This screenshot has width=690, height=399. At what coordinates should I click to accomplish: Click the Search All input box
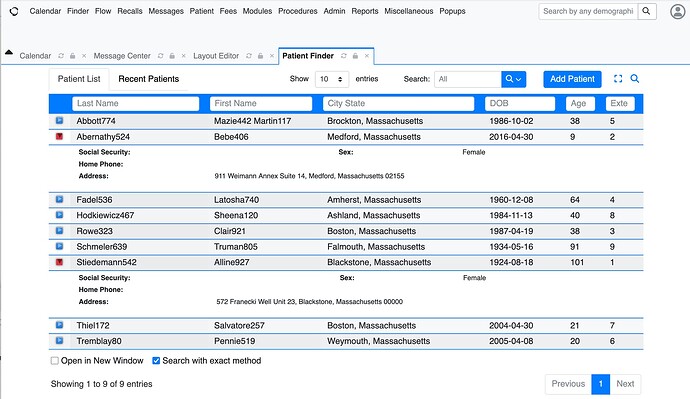(x=468, y=79)
